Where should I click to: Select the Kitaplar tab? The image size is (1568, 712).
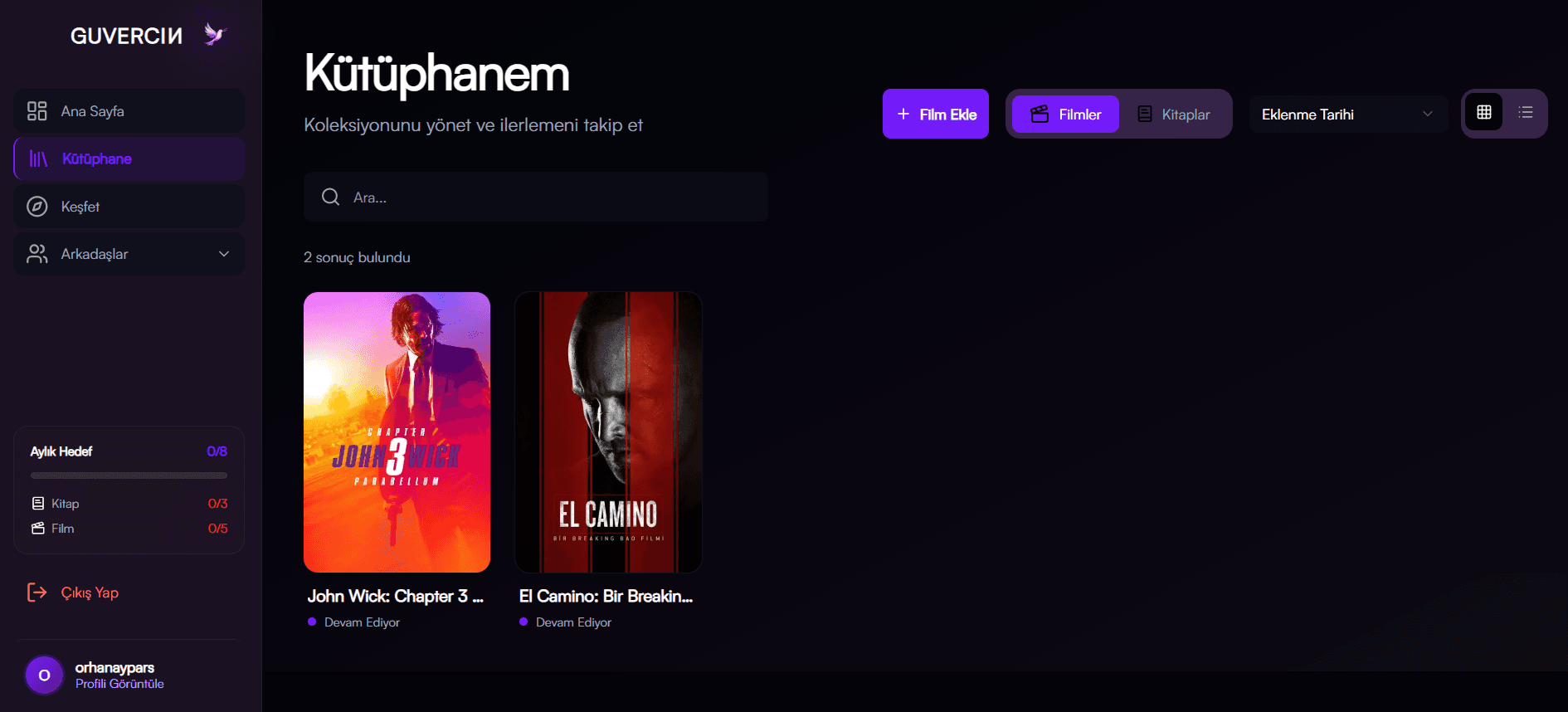pos(1174,115)
